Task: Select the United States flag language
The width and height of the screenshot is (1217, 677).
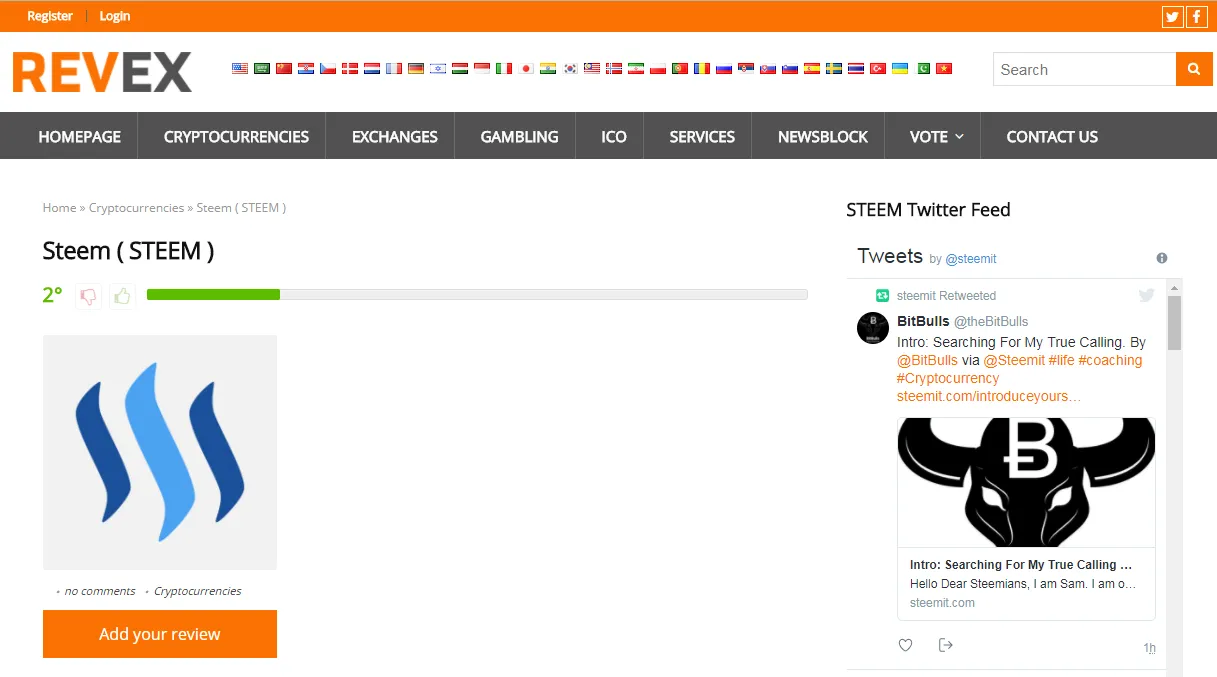Action: tap(240, 69)
